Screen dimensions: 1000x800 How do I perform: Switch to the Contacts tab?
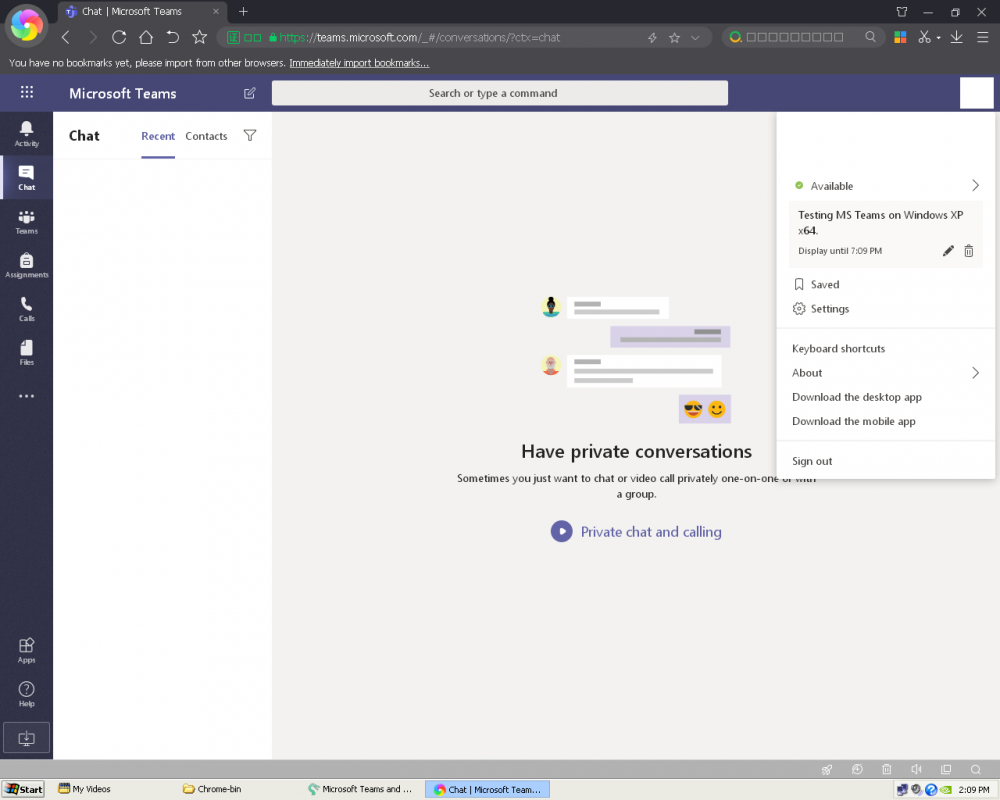point(206,136)
